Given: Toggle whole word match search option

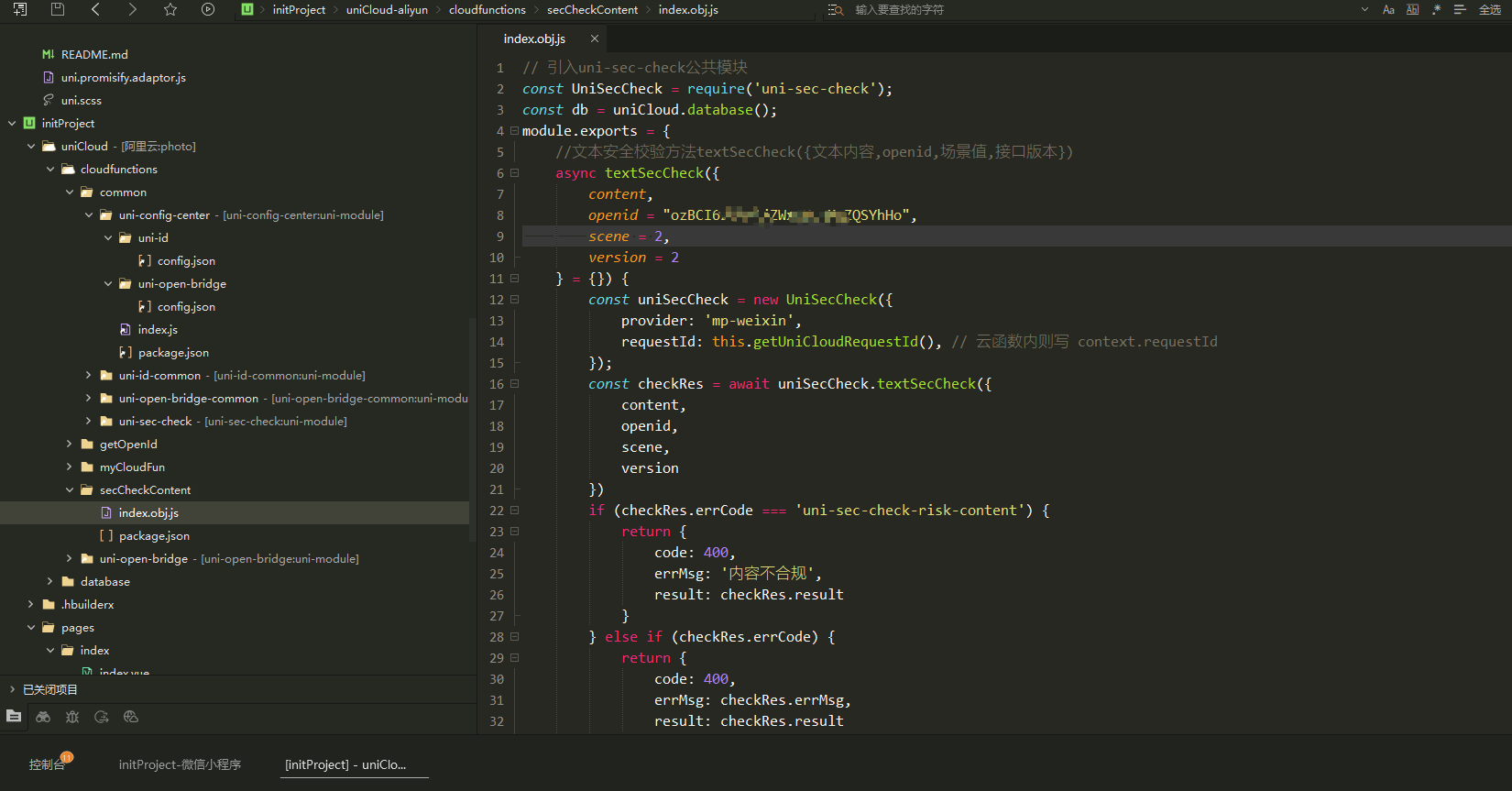Looking at the screenshot, I should [x=1412, y=9].
